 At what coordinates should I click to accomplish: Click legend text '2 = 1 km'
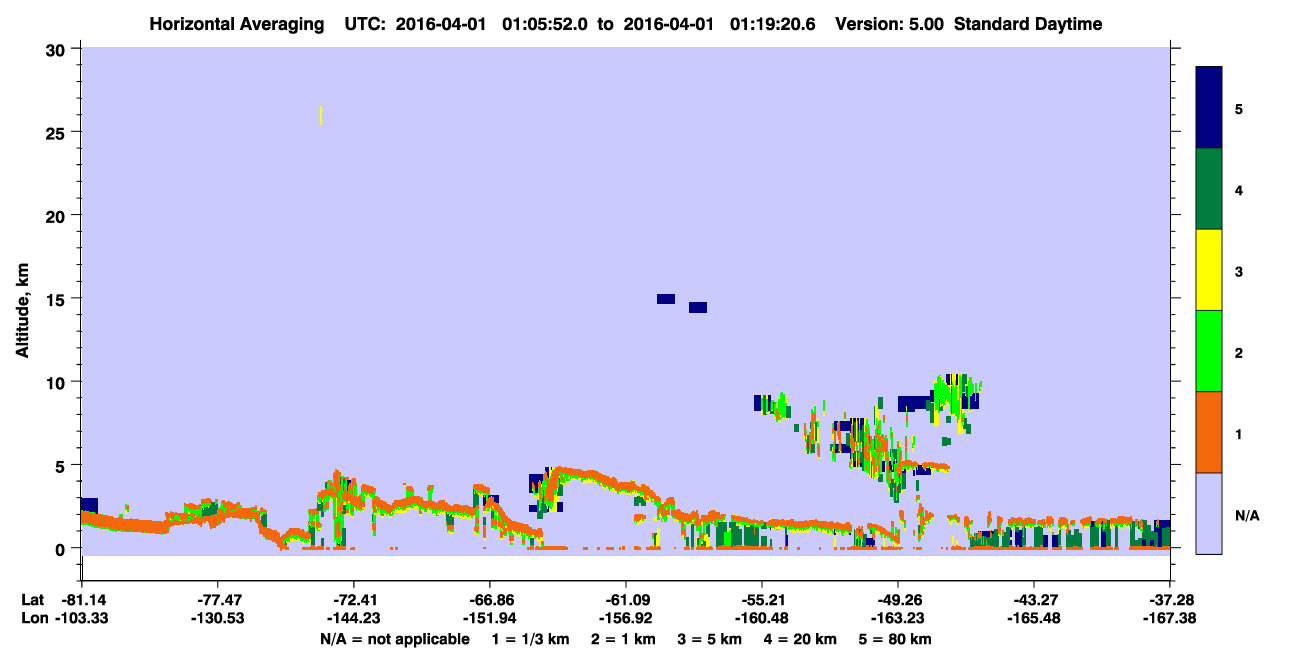[624, 639]
